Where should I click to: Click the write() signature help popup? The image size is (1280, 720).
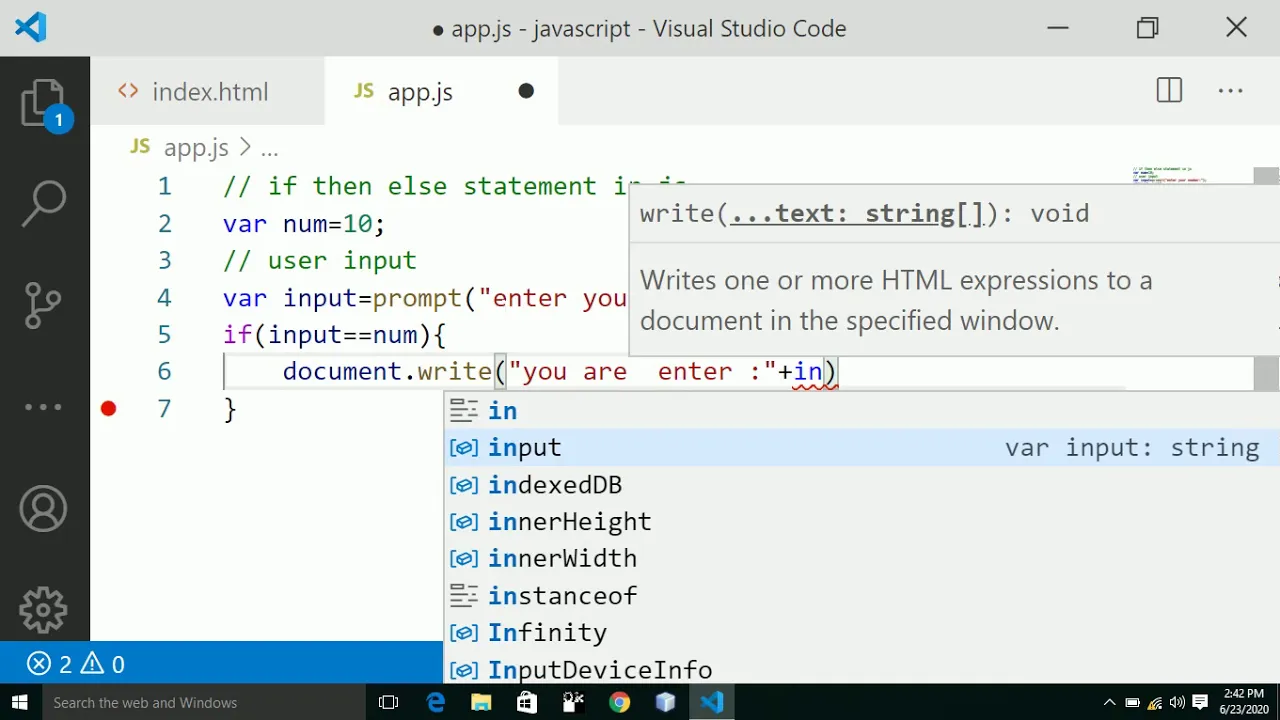point(954,270)
